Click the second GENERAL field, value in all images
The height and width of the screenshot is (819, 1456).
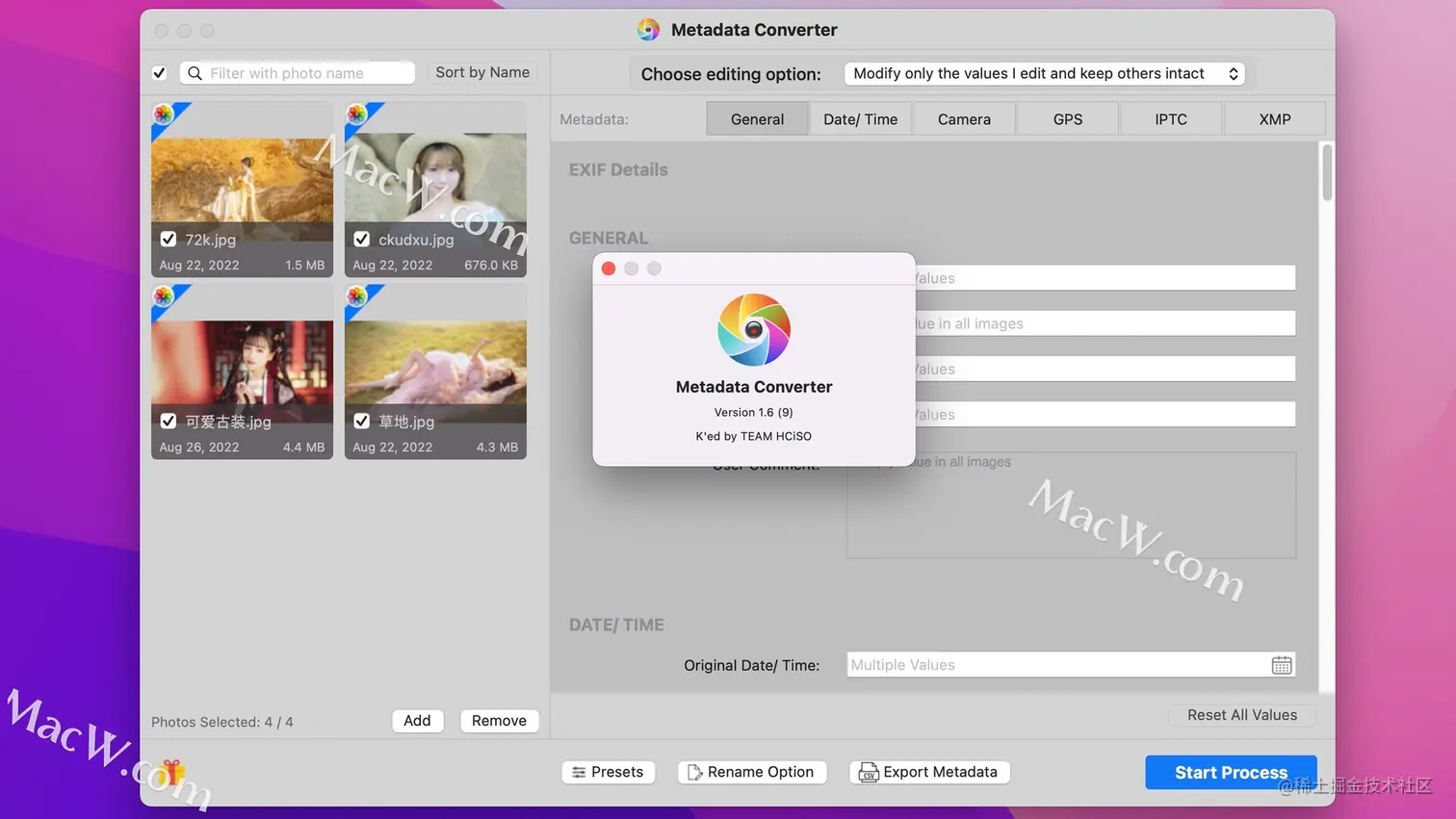(x=1105, y=323)
